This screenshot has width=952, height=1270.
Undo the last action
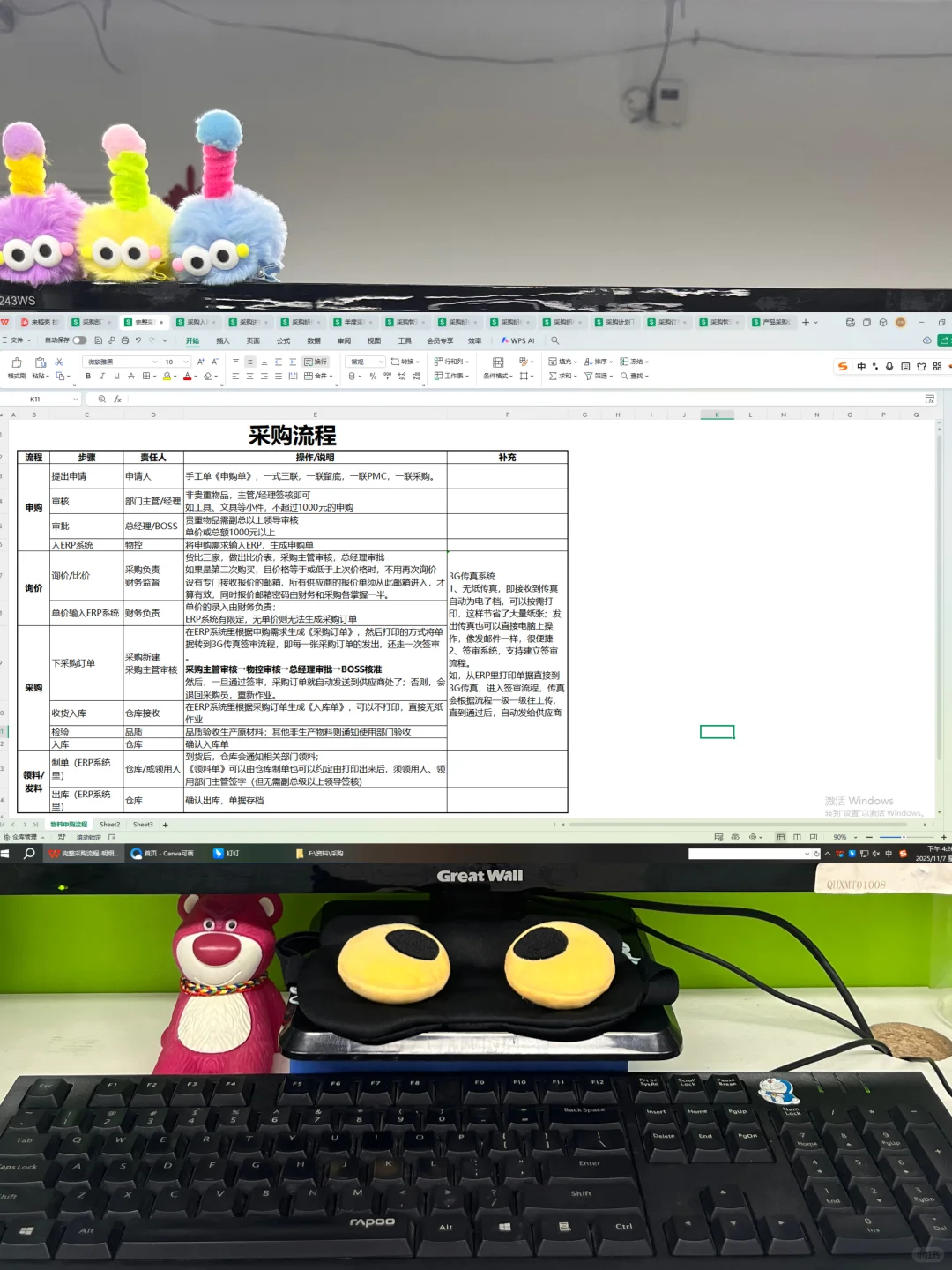tap(138, 340)
